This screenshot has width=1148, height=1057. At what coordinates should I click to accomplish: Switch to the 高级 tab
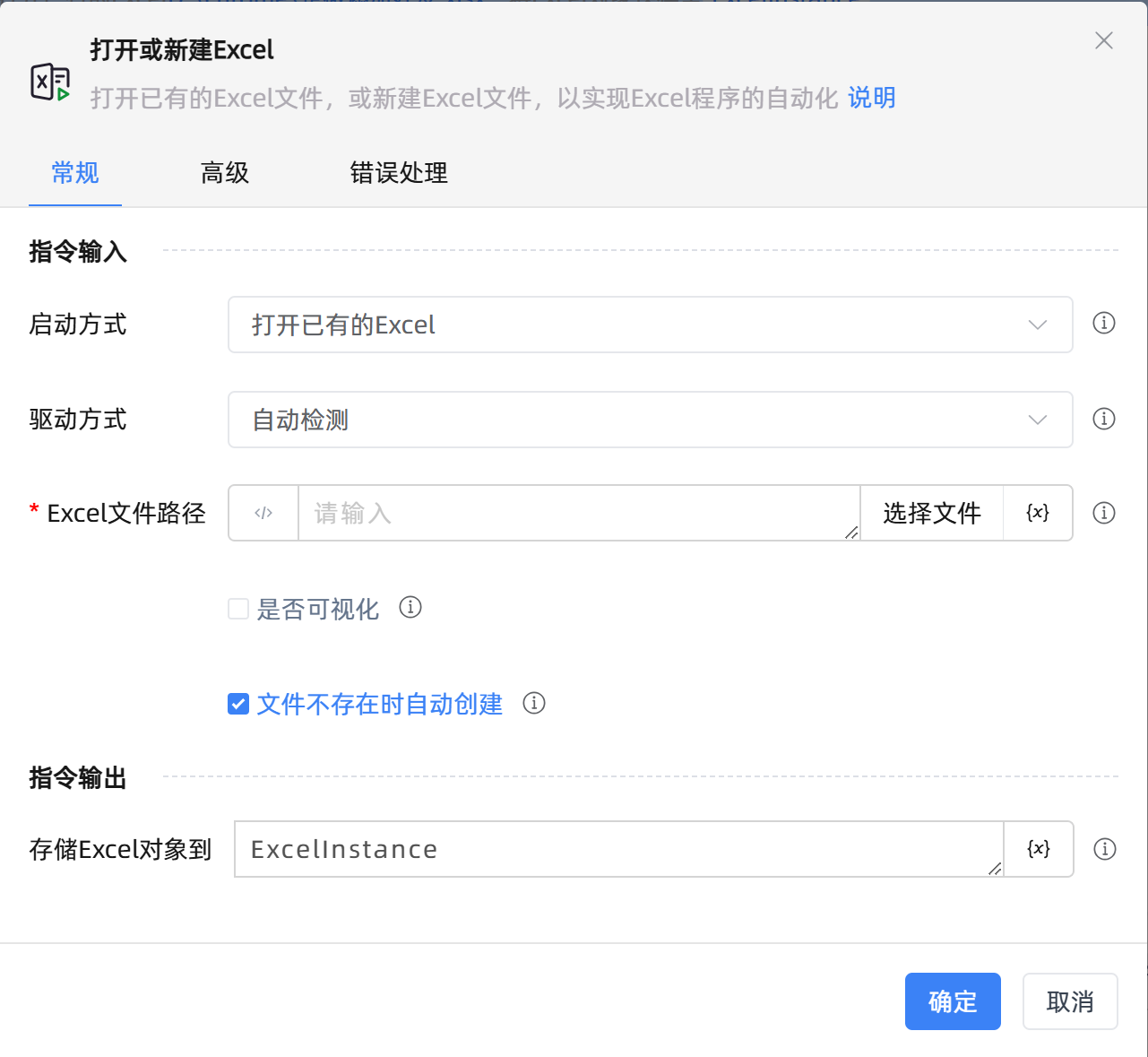224,173
